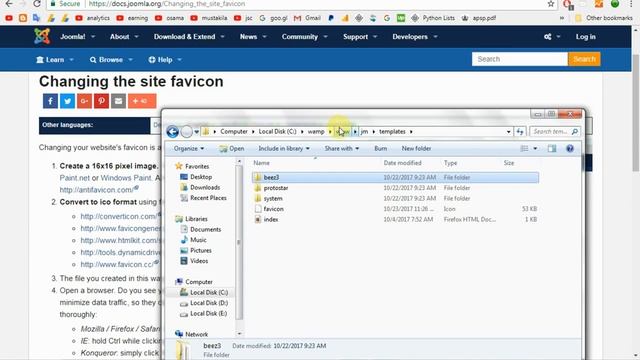Open Include in library menu
The height and width of the screenshot is (360, 640).
pyautogui.click(x=284, y=149)
